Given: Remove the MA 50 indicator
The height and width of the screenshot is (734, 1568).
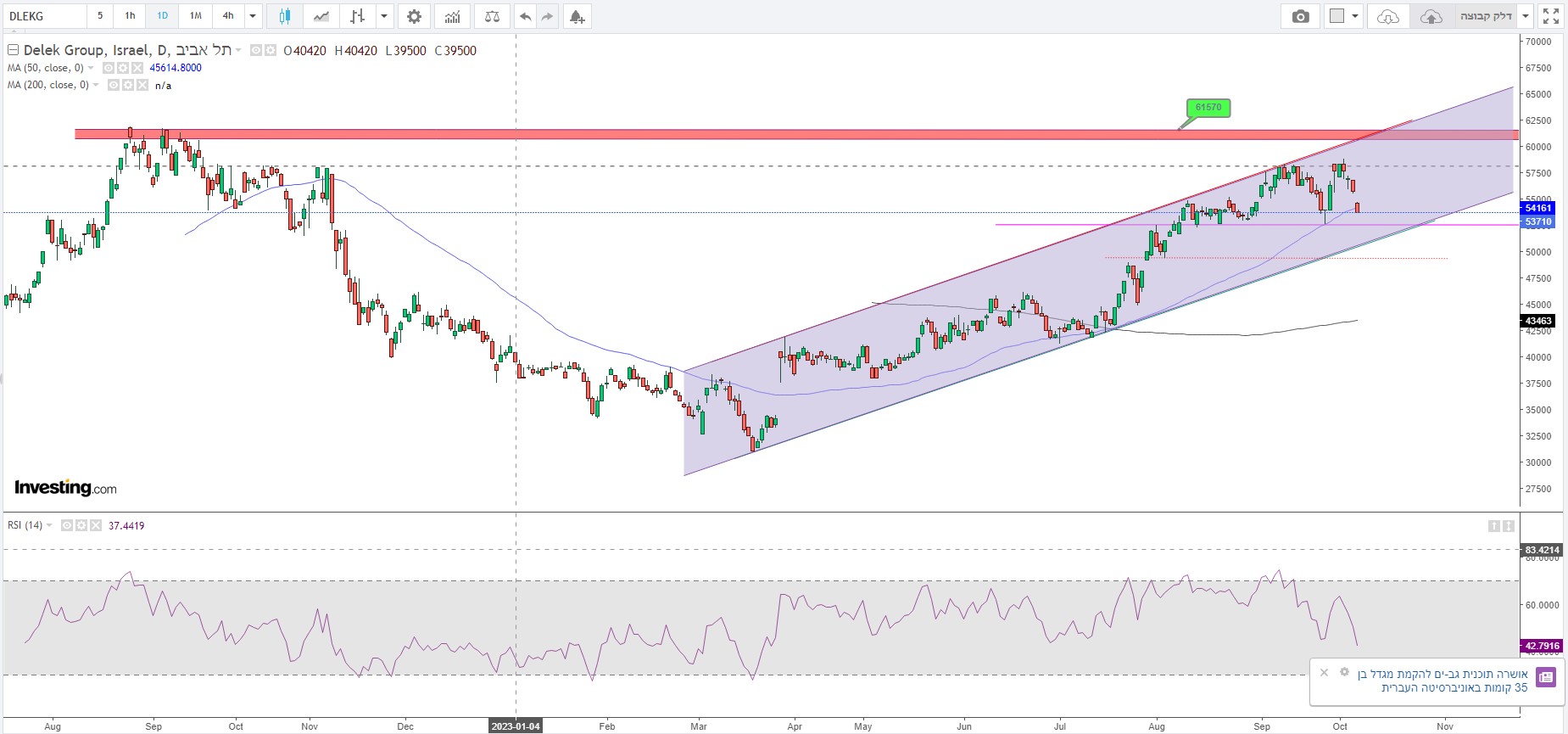Looking at the screenshot, I should click(137, 68).
